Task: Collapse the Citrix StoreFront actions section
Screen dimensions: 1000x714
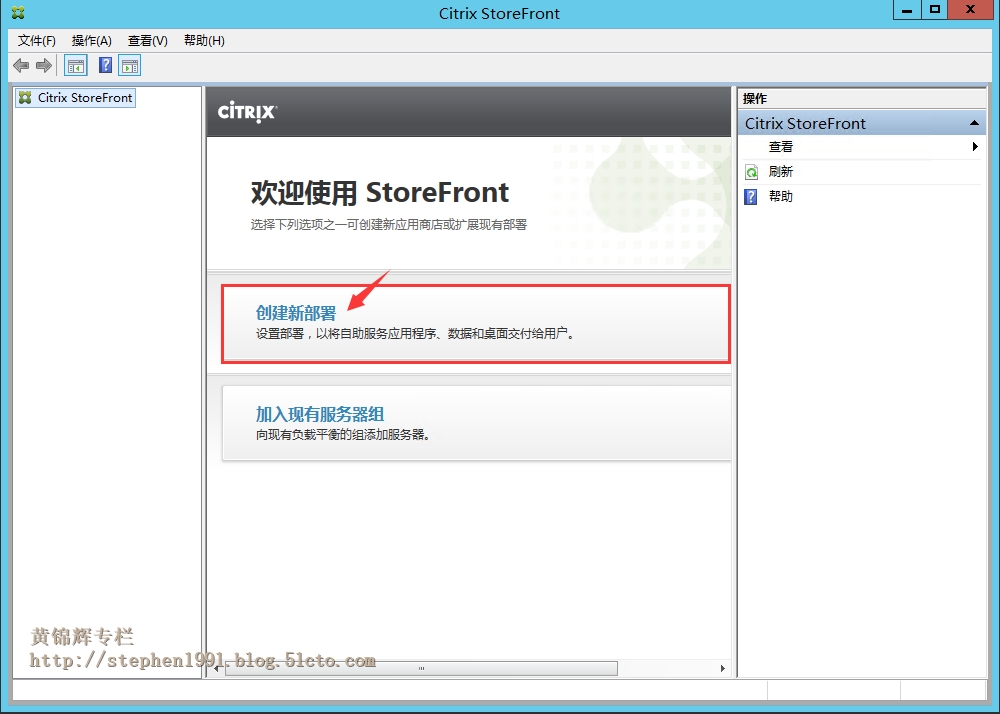Action: 974,123
